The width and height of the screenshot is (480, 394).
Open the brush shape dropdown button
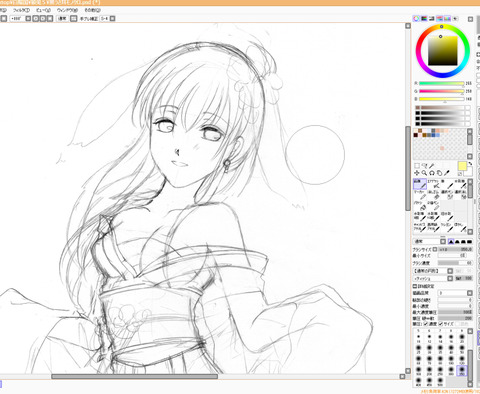450,271
